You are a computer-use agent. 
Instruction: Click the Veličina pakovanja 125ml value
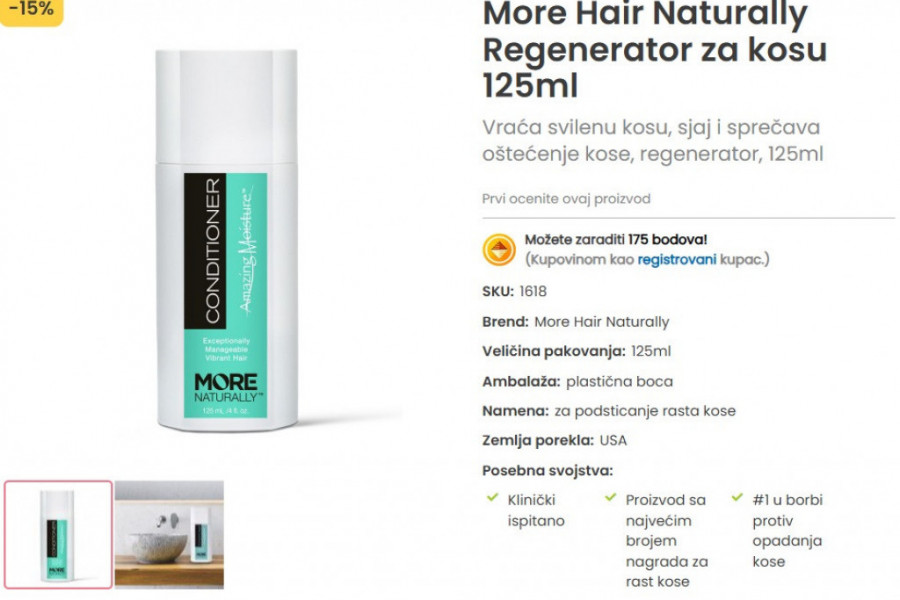coord(651,351)
